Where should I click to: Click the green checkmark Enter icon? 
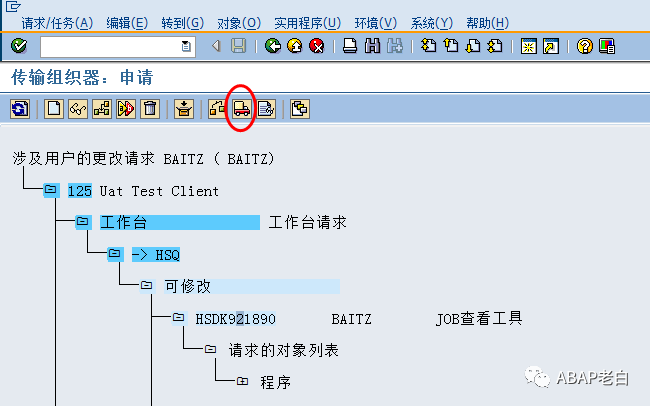point(19,46)
